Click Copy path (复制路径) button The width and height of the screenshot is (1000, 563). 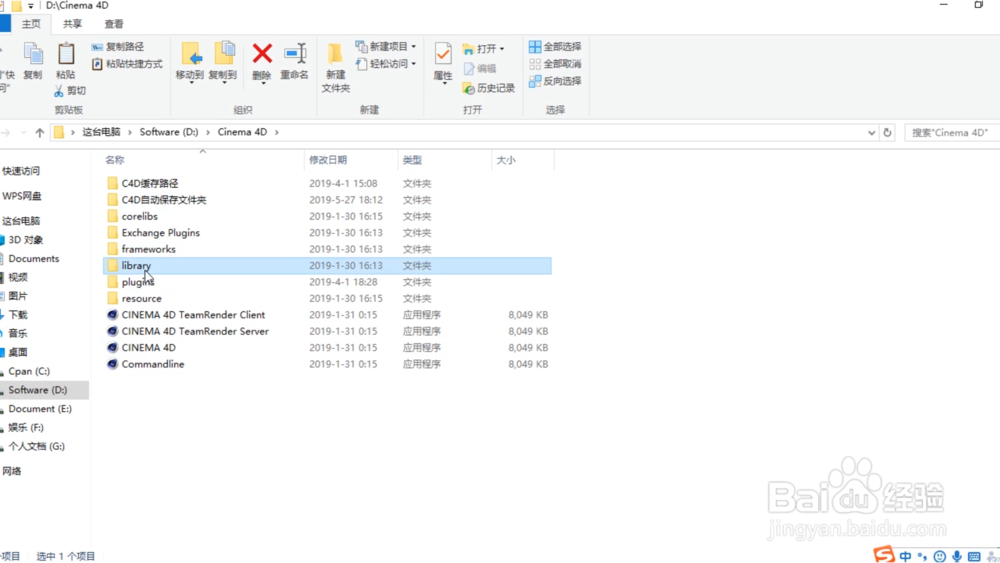(x=118, y=47)
